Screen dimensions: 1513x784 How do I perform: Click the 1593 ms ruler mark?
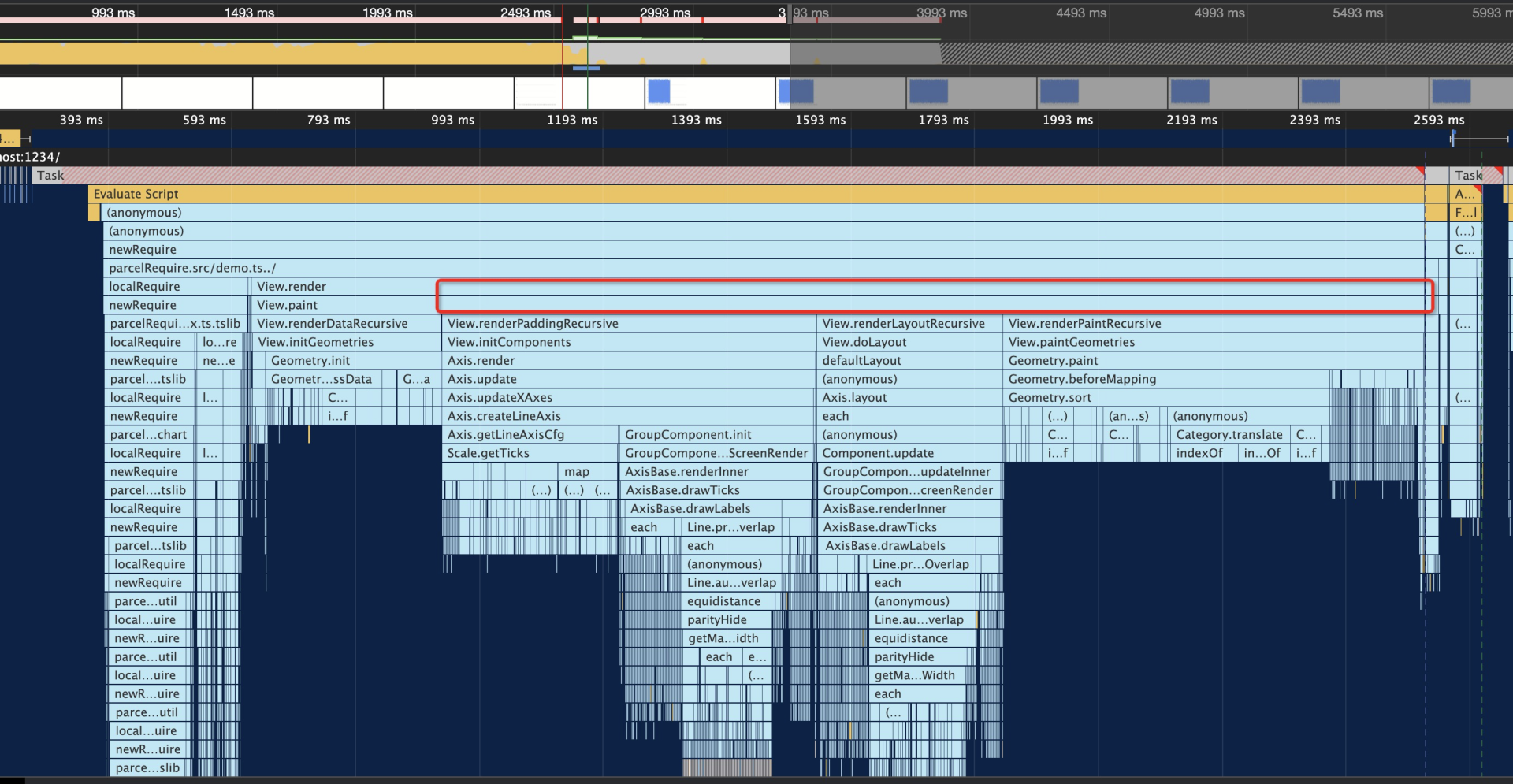coord(820,120)
